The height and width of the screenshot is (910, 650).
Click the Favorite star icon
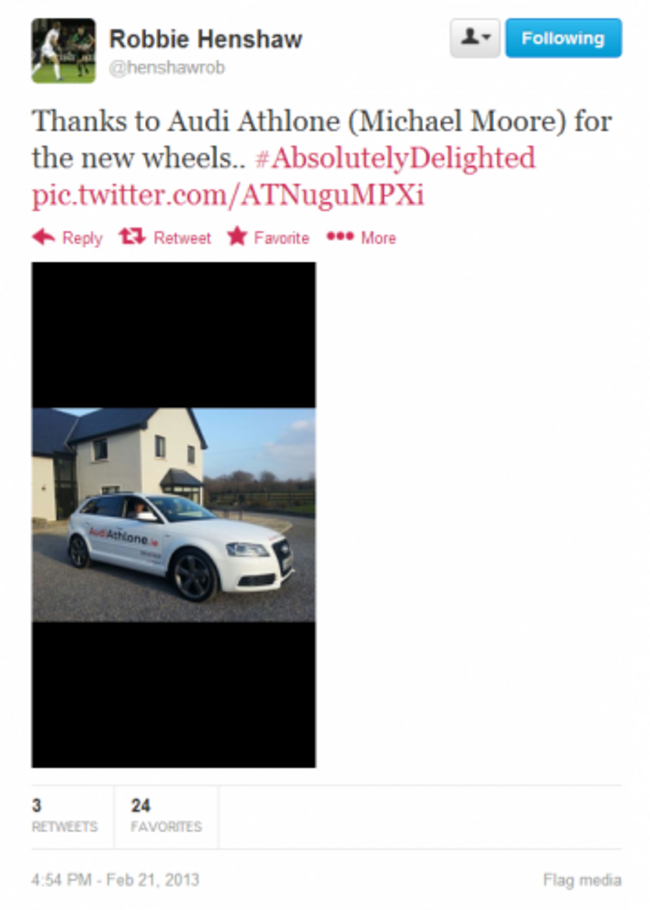click(237, 236)
